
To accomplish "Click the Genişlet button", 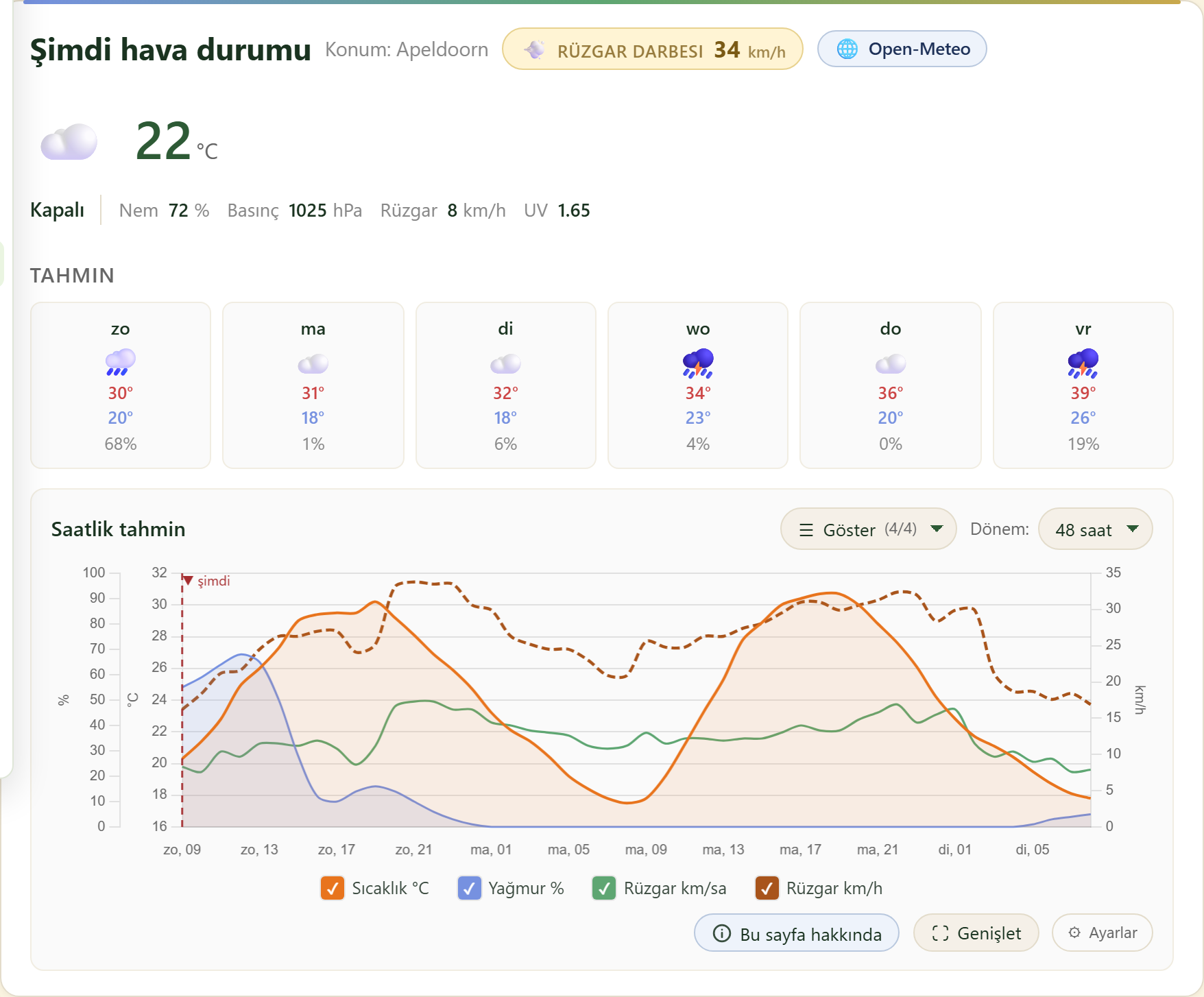I will click(x=976, y=933).
